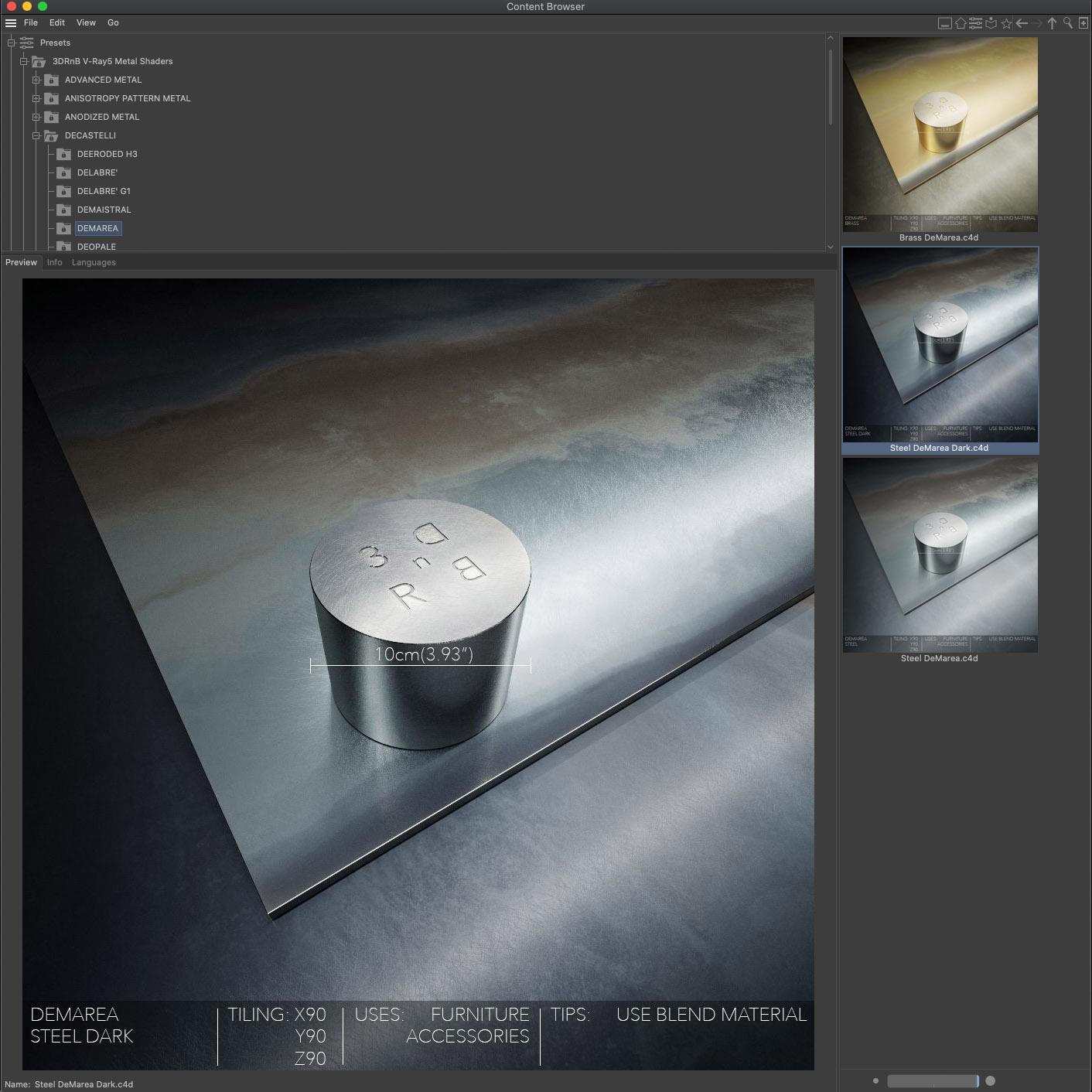
Task: Open the hamburger menu icon
Action: click(x=11, y=23)
